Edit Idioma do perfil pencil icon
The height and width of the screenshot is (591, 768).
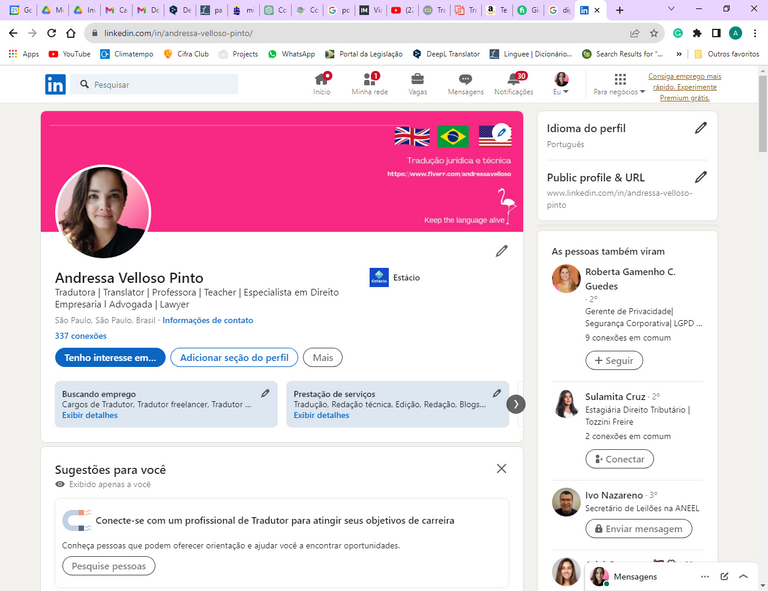tap(701, 128)
